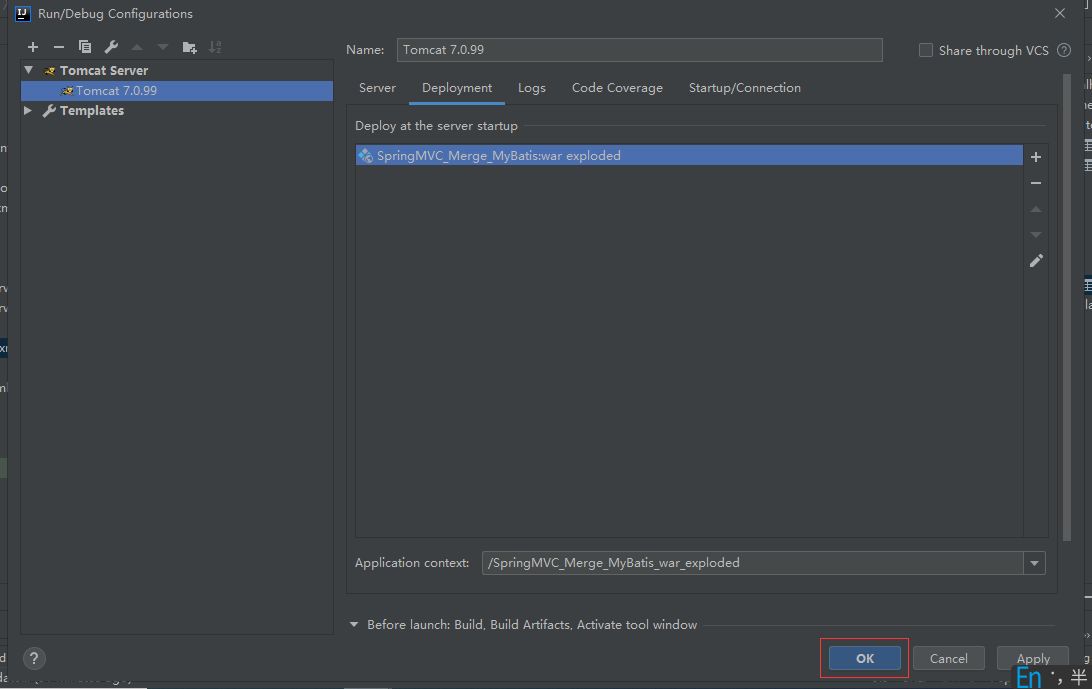Go to the Code Coverage tab

(617, 88)
